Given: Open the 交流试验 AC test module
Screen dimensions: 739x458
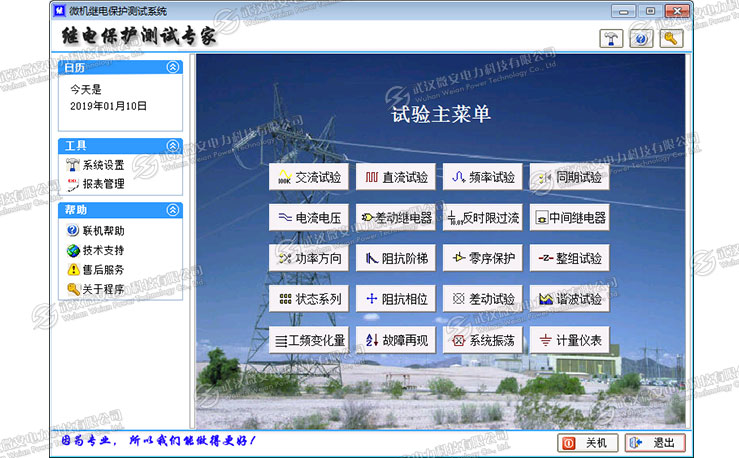Looking at the screenshot, I should coord(309,177).
